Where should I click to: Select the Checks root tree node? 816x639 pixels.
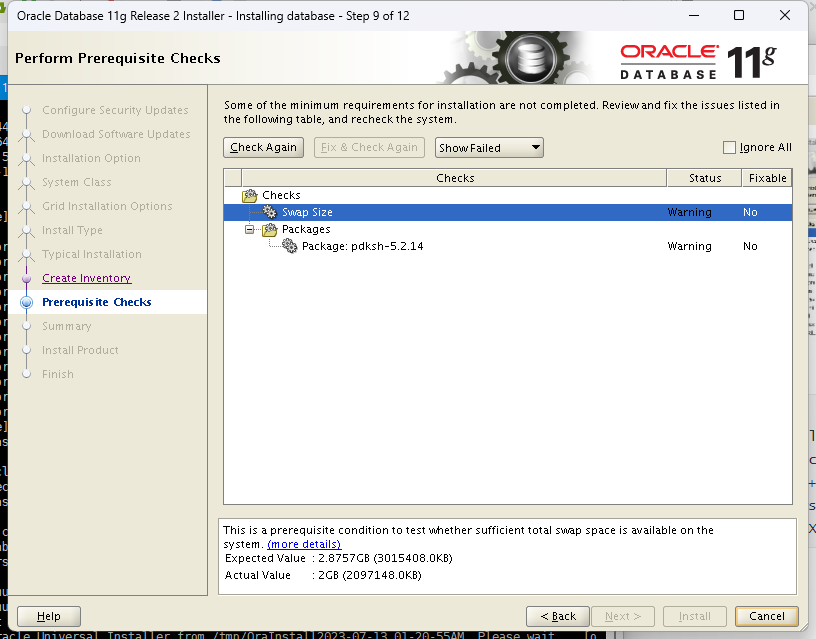click(281, 195)
